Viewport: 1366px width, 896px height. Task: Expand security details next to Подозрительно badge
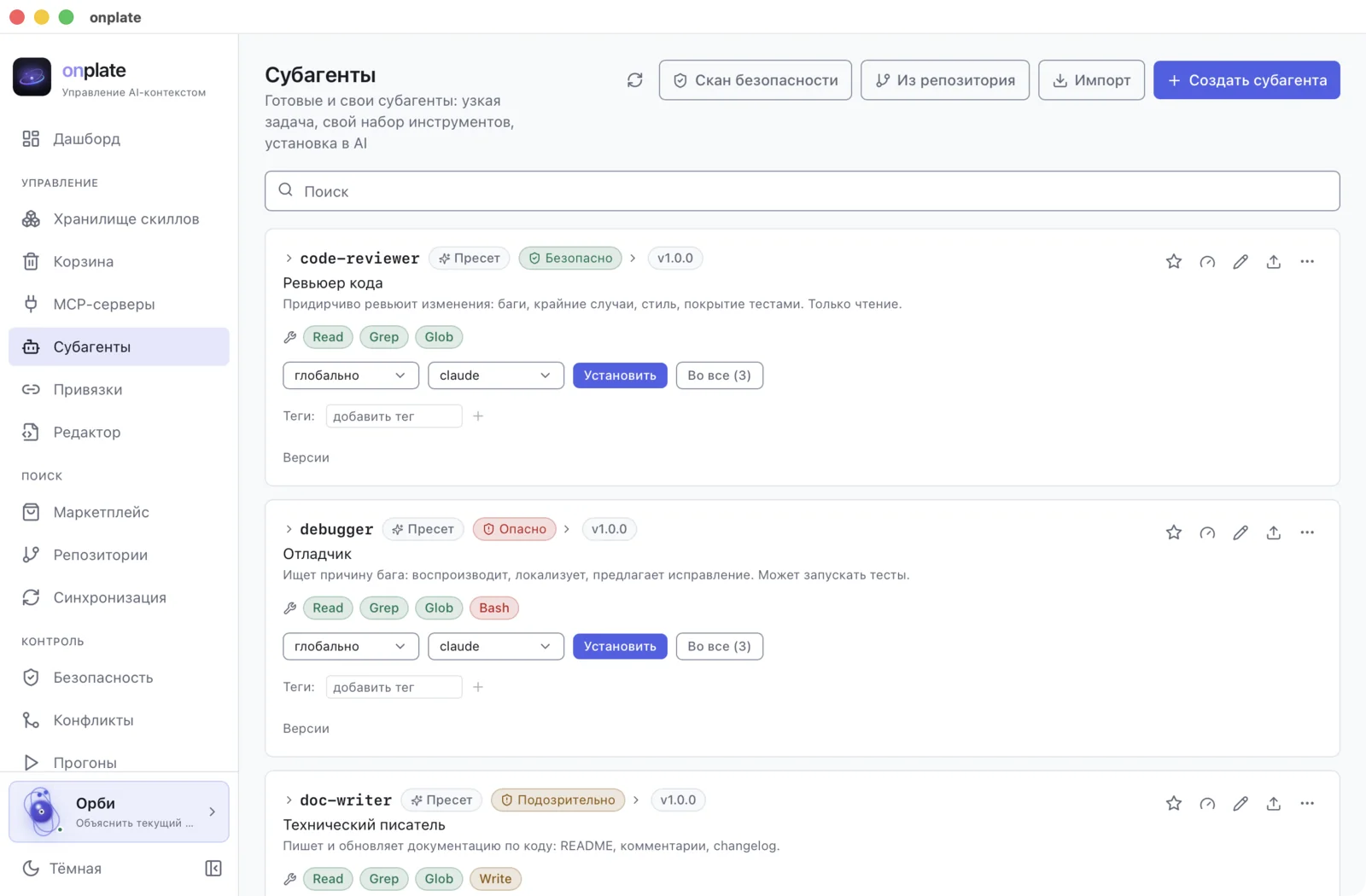click(636, 800)
